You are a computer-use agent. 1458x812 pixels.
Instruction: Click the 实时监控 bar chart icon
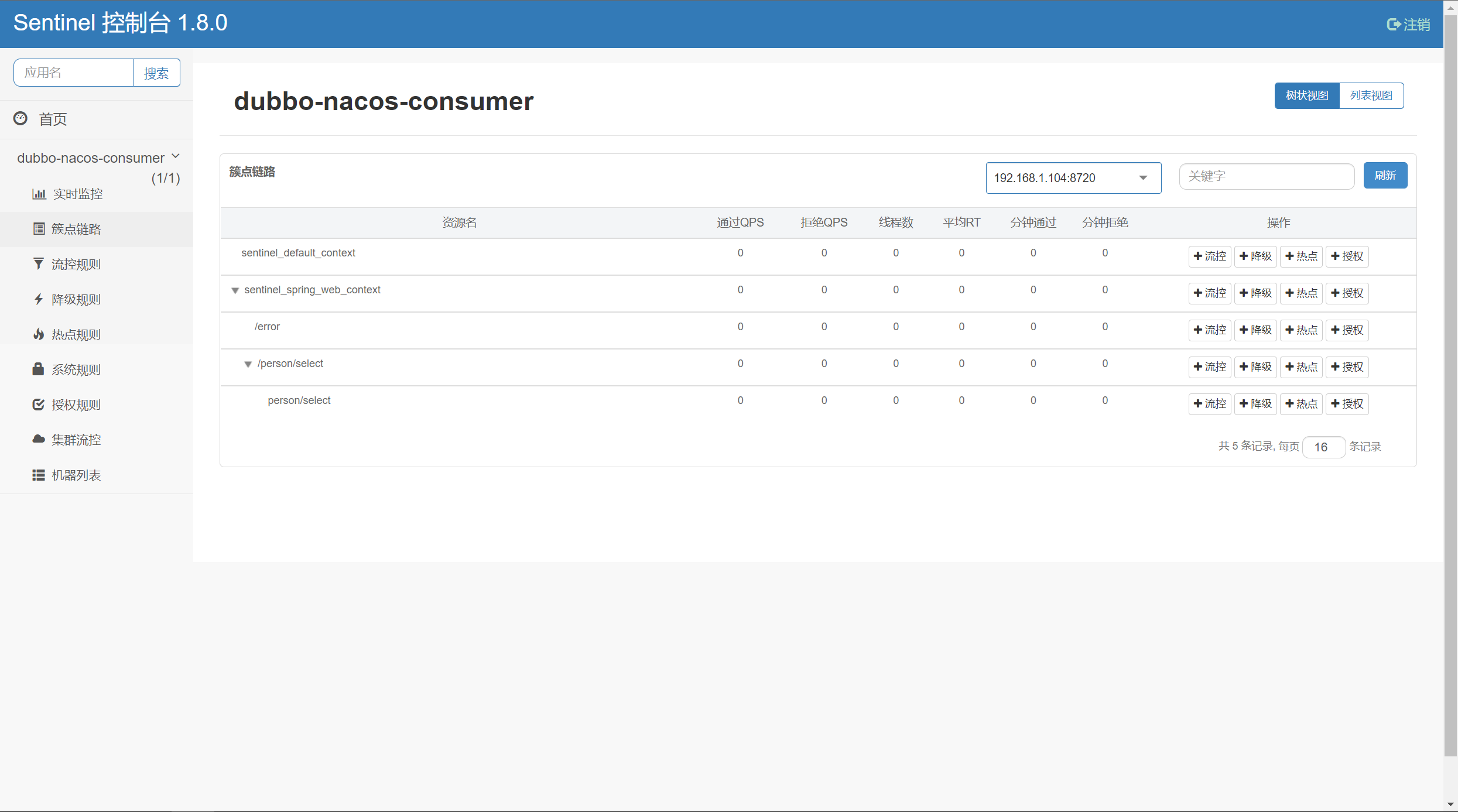pyautogui.click(x=39, y=194)
